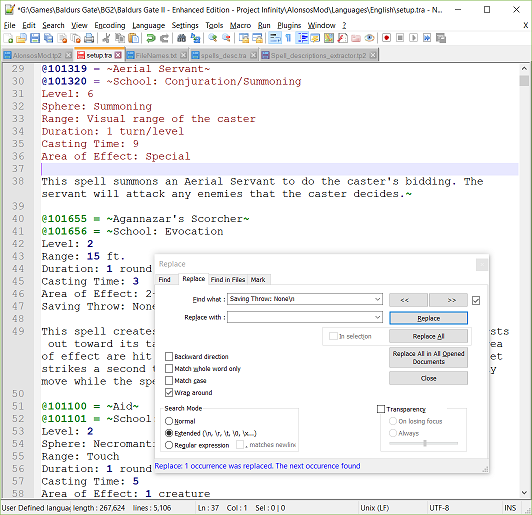
Task: Click the Close document toolbar icon
Action: pyautogui.click(x=62, y=38)
